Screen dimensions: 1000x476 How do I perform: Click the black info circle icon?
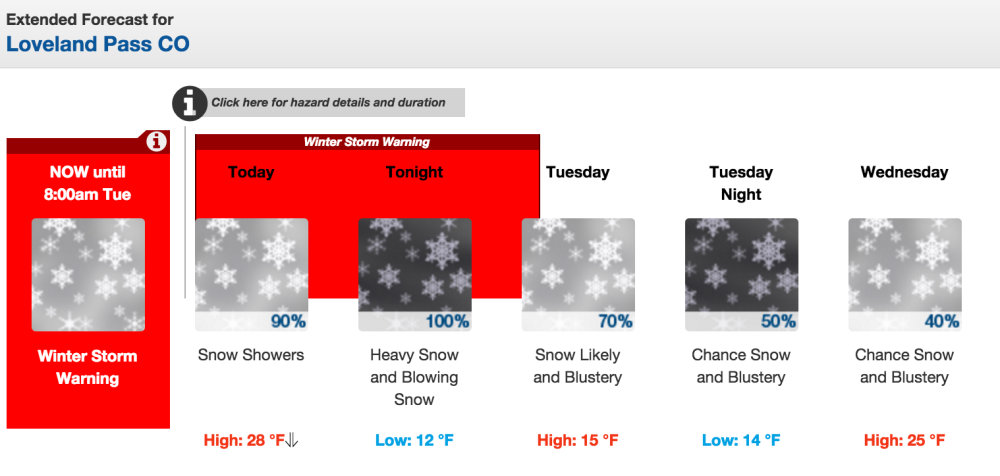(x=189, y=103)
